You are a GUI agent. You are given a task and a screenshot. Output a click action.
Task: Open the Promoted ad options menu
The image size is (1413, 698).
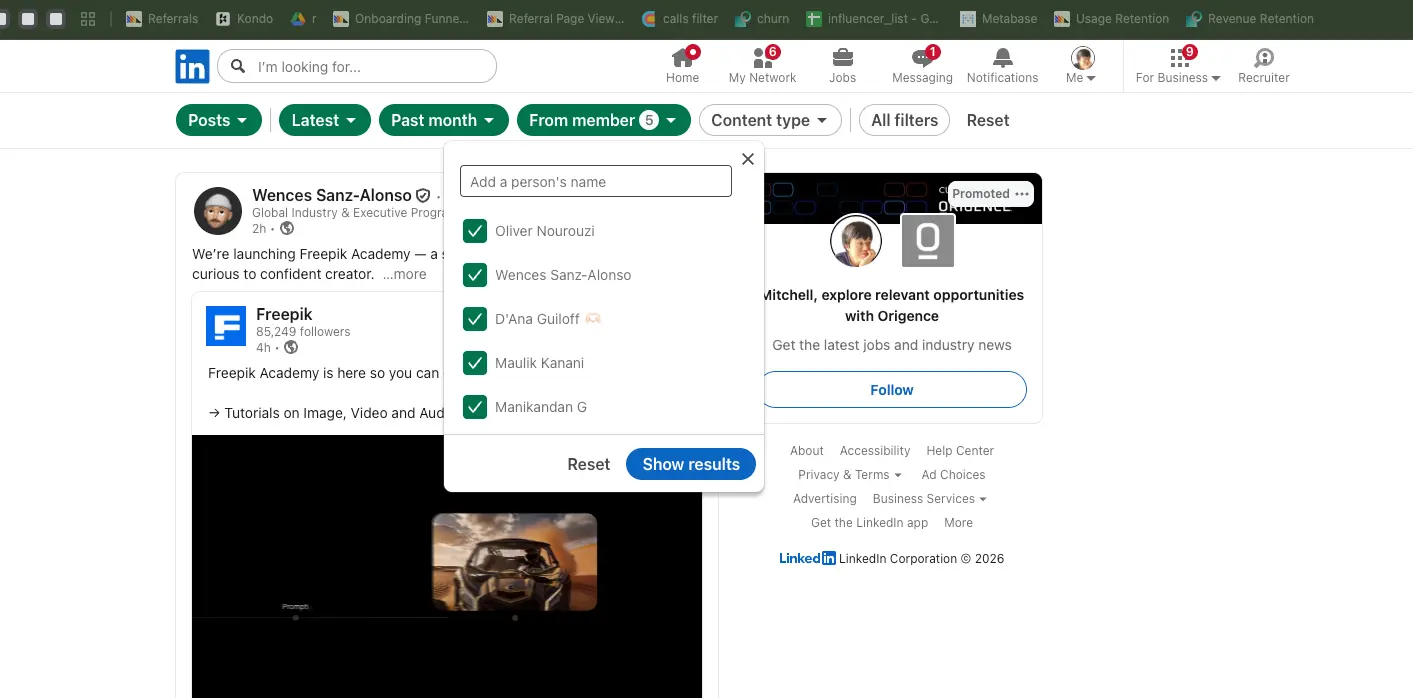pos(1021,194)
